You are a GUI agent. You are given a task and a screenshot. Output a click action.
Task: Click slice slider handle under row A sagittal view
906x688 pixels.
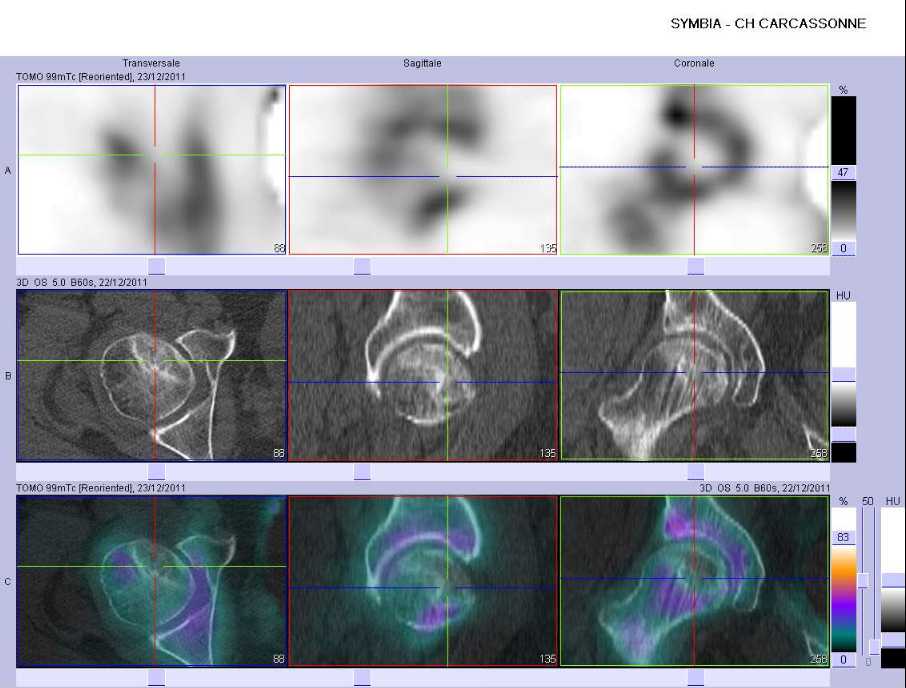click(x=362, y=266)
